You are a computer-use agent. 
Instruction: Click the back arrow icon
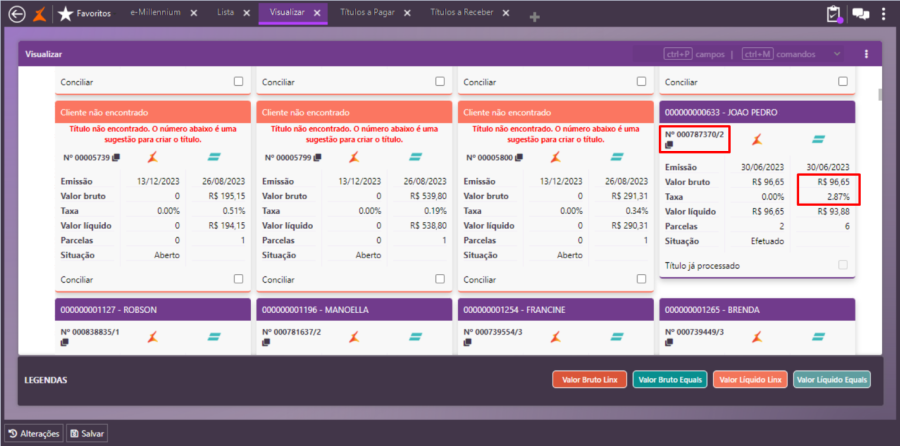click(x=17, y=14)
